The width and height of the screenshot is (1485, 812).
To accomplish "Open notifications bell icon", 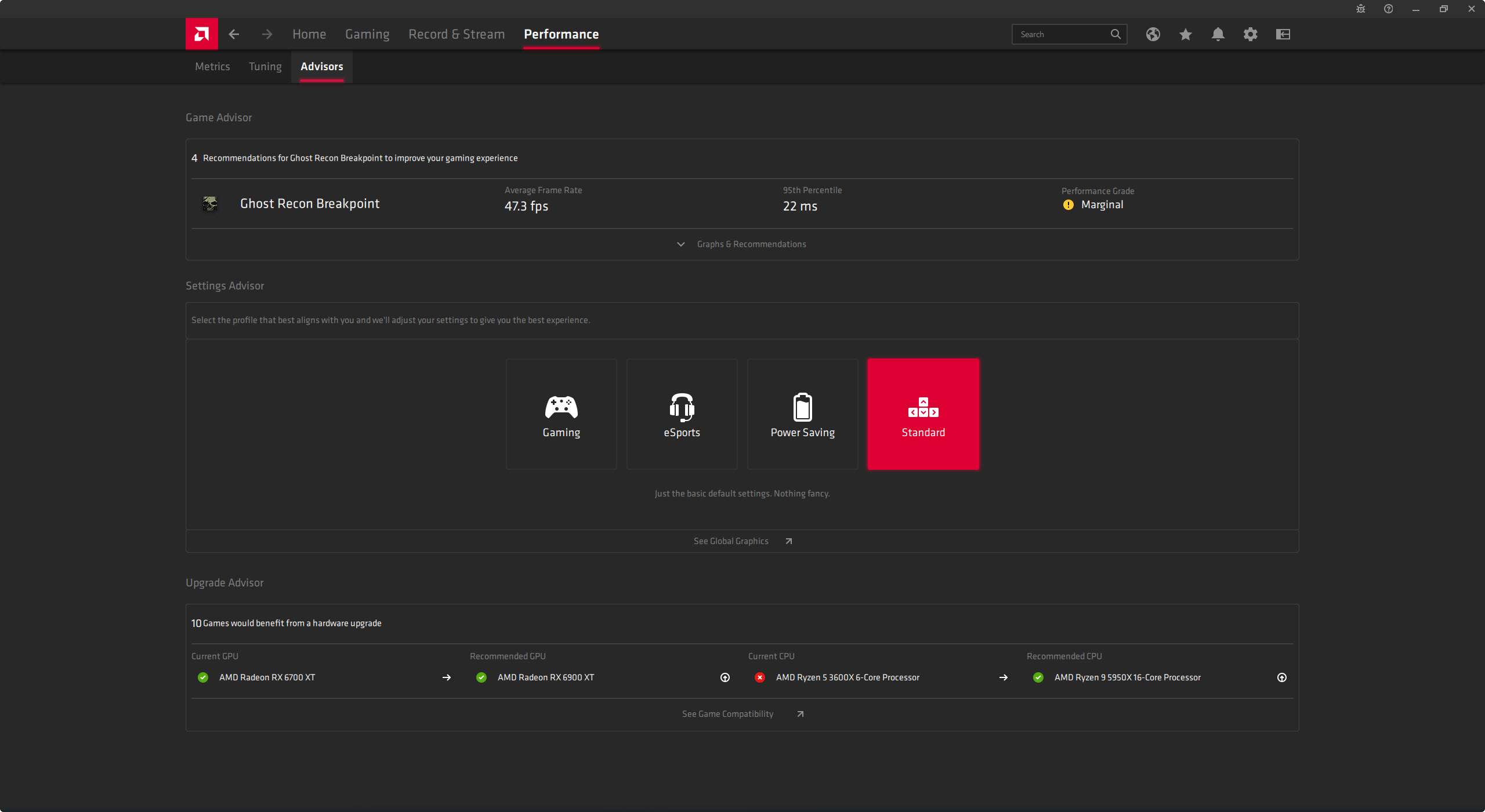I will [x=1218, y=34].
